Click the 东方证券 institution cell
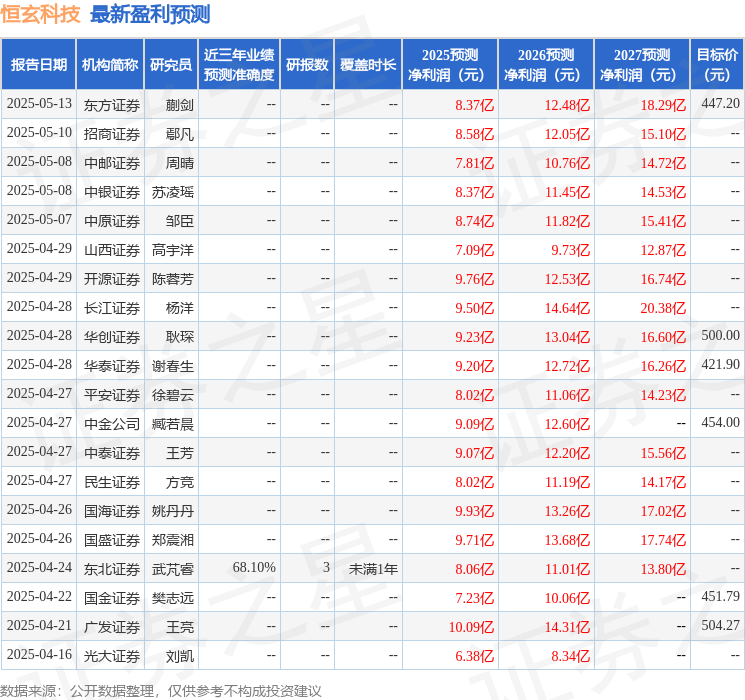Image resolution: width=745 pixels, height=700 pixels. pyautogui.click(x=112, y=105)
